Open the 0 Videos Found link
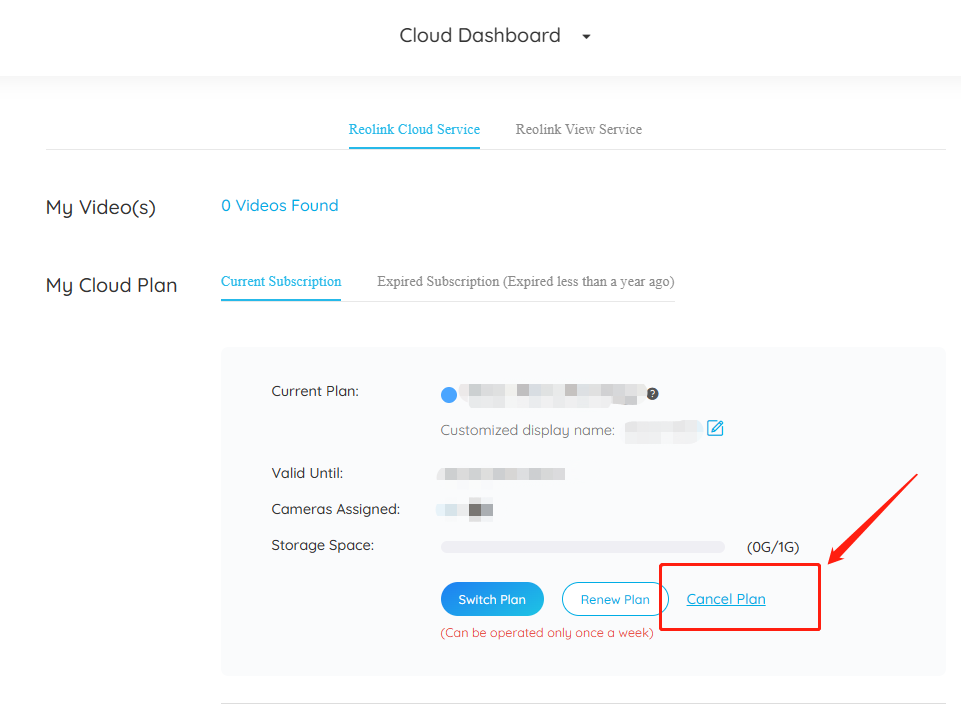Image resolution: width=961 pixels, height=707 pixels. (279, 206)
